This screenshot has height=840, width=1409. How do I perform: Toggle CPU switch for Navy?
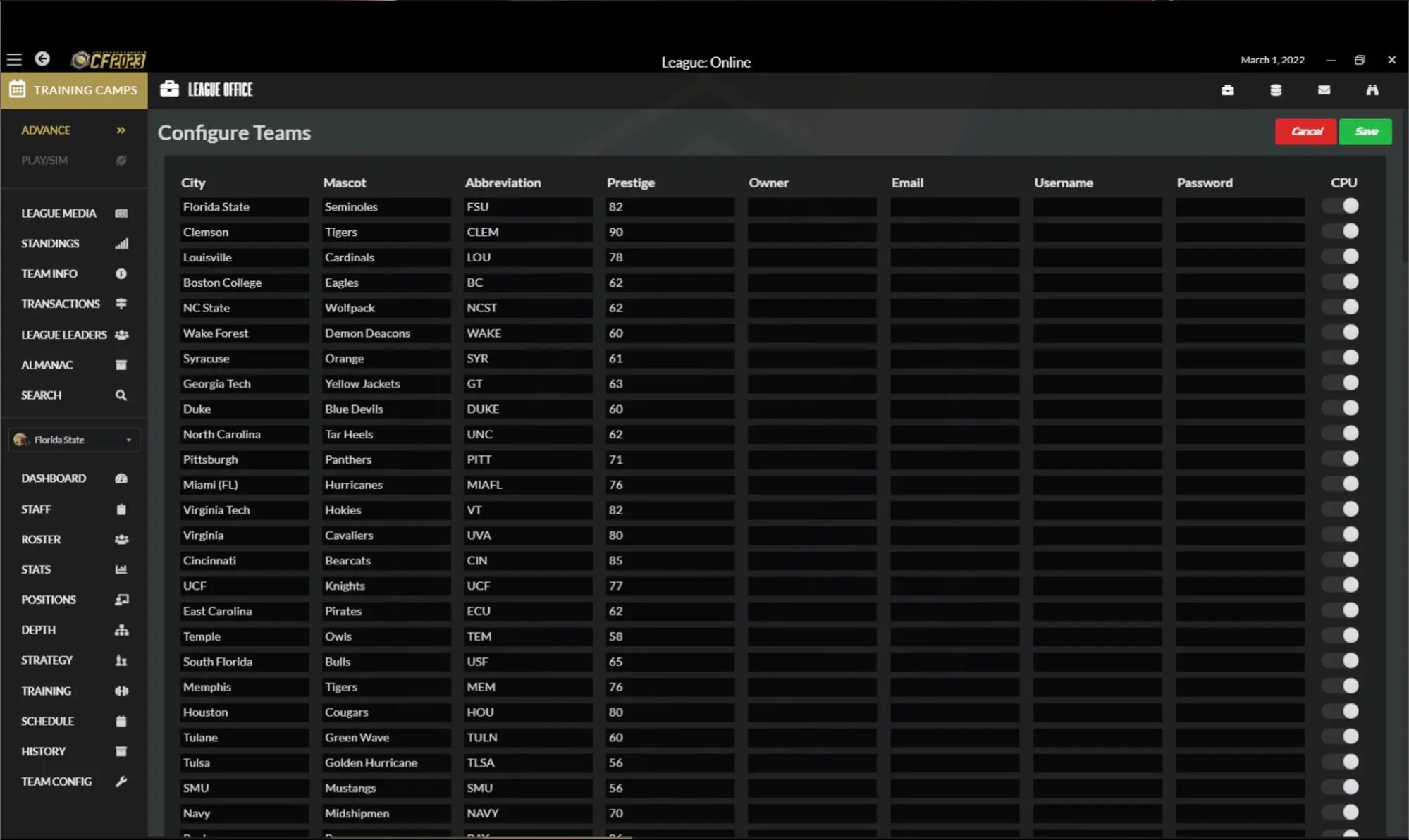click(1340, 813)
